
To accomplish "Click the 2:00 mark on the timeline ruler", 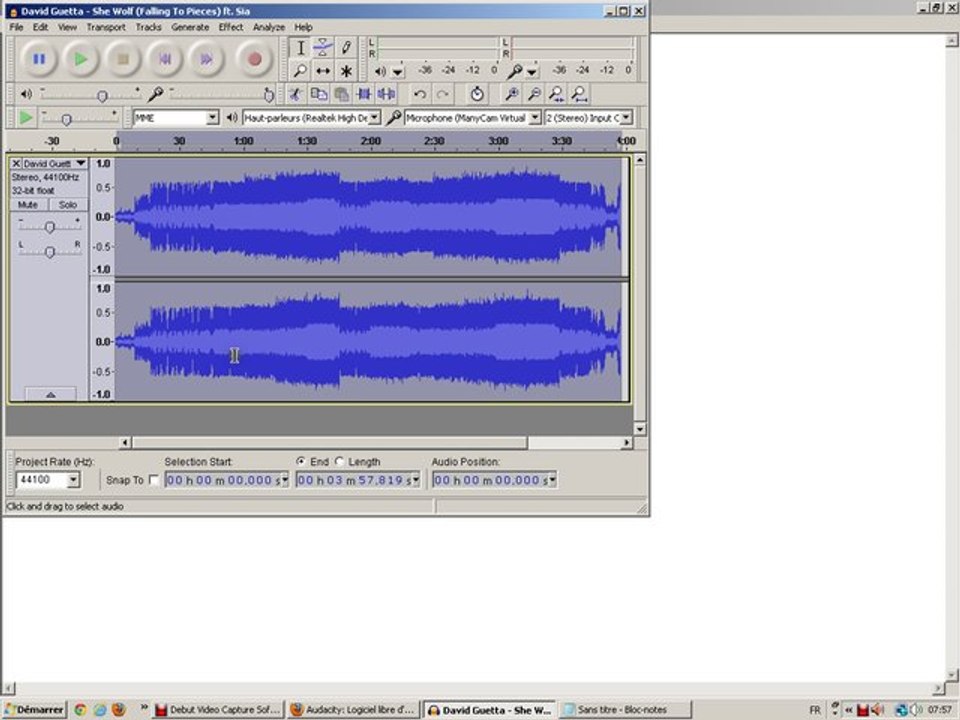I will click(x=370, y=141).
